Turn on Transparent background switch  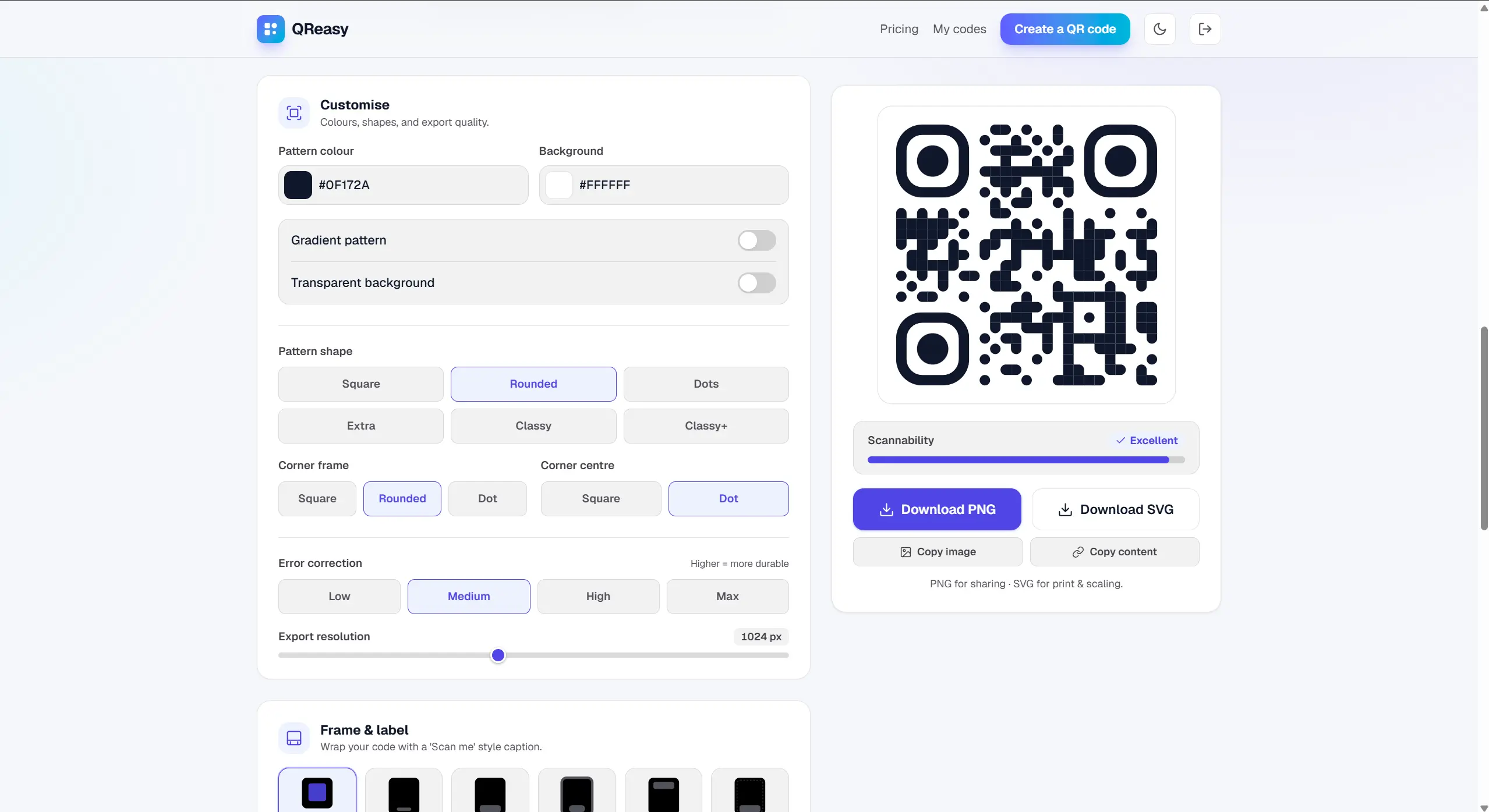[x=756, y=283]
